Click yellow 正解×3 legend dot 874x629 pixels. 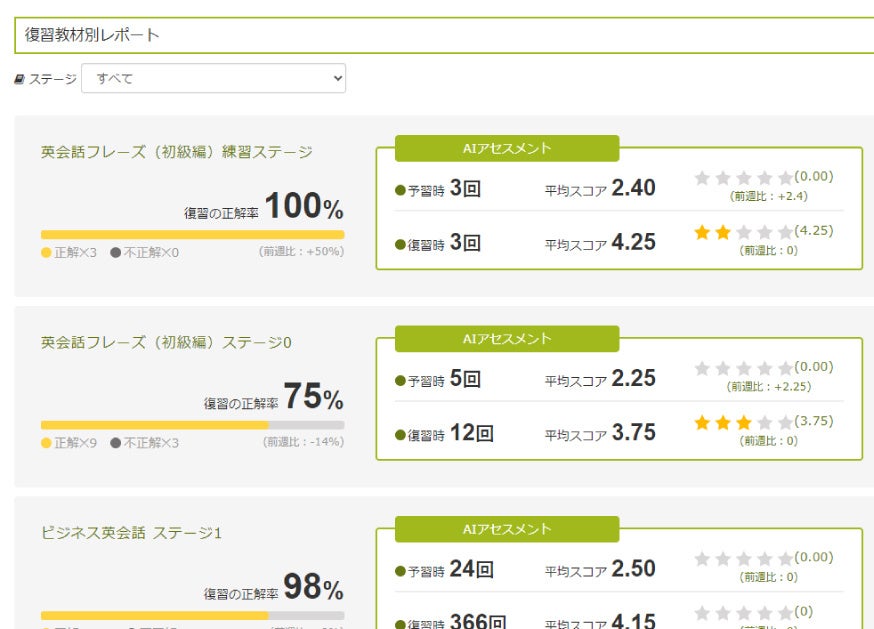pyautogui.click(x=46, y=252)
